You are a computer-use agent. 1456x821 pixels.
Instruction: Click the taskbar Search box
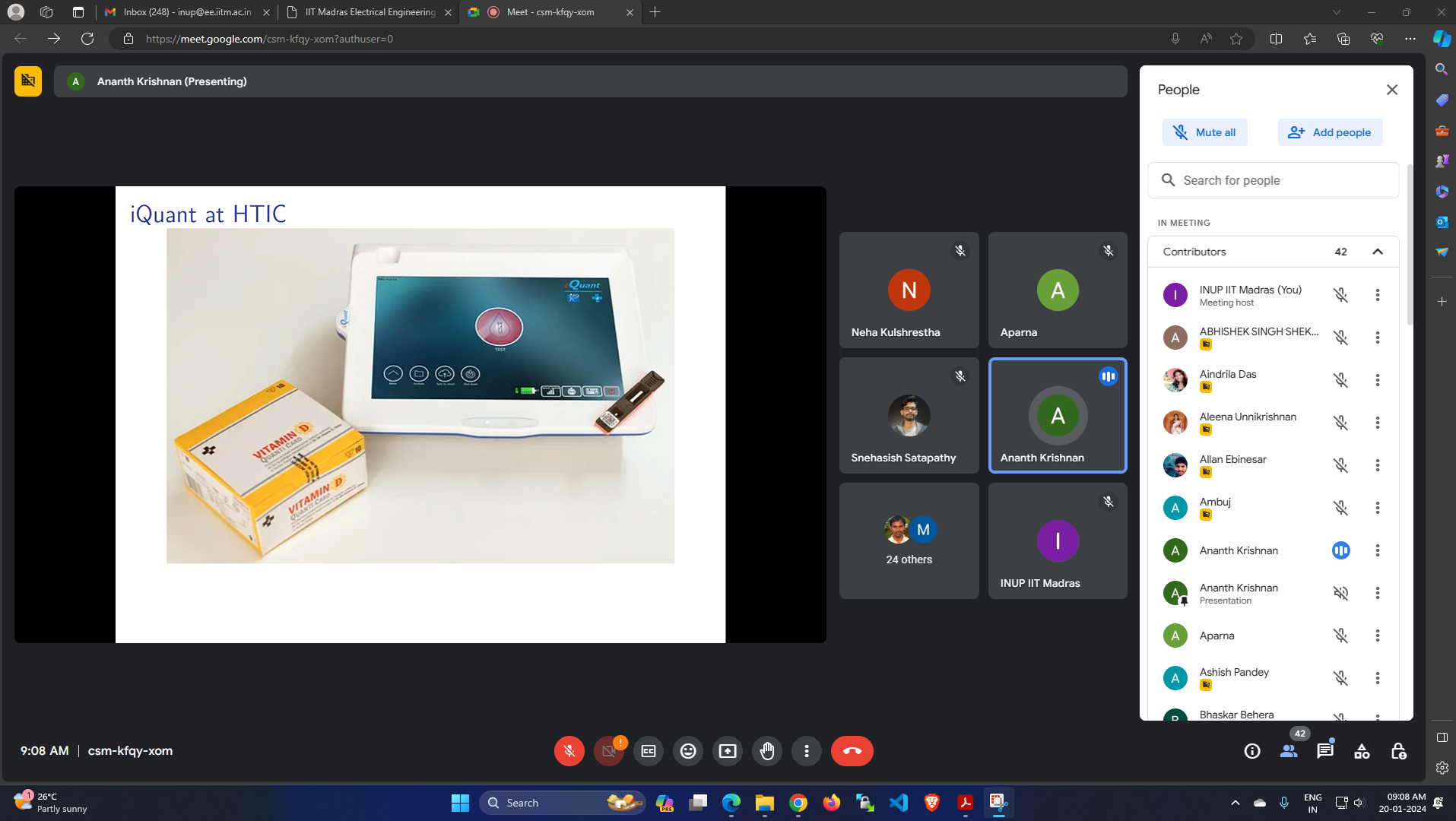tap(562, 803)
